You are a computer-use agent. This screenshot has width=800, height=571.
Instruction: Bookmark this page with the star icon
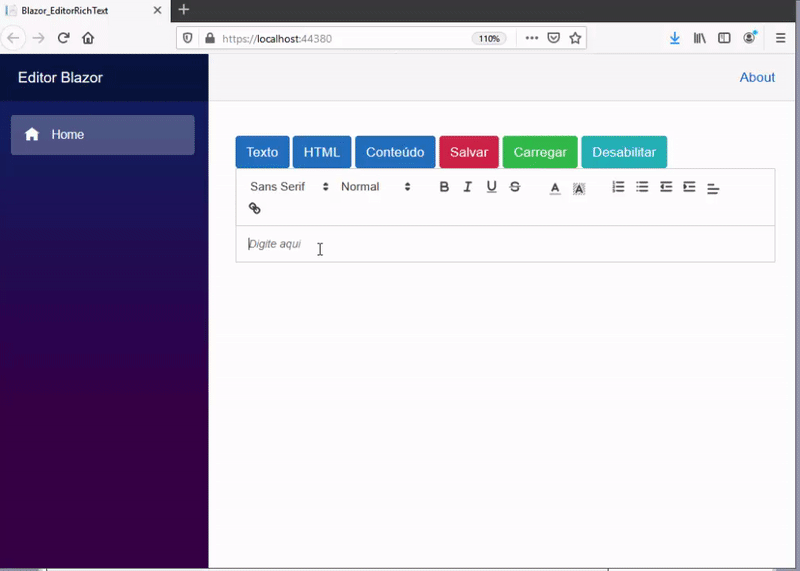[x=575, y=38]
